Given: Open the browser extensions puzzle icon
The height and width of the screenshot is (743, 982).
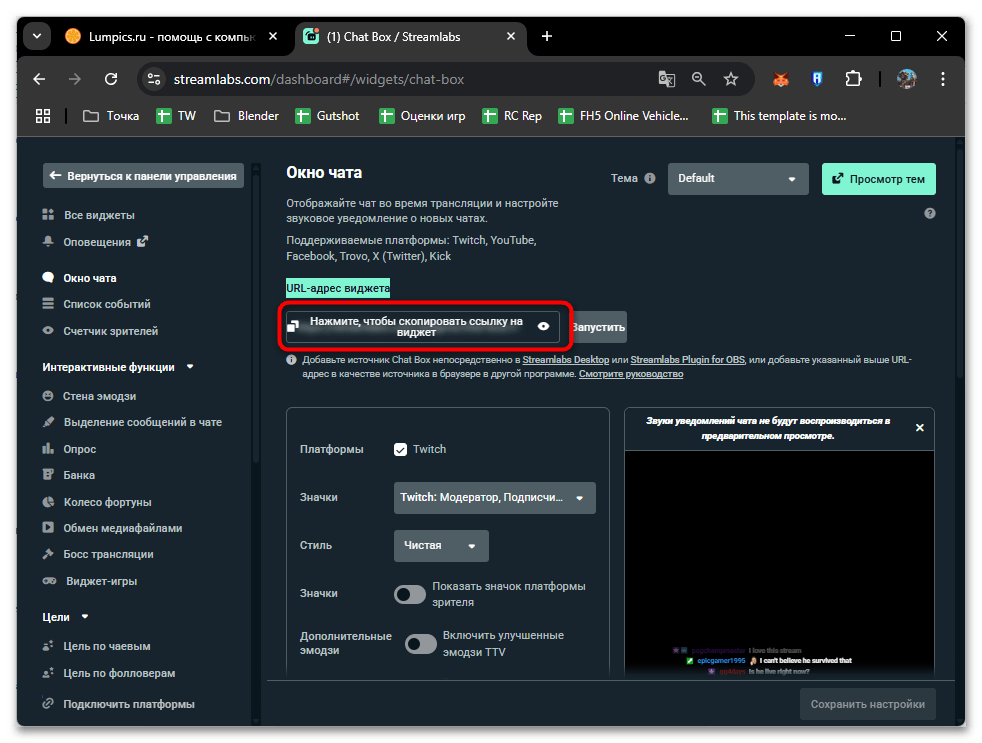Looking at the screenshot, I should [853, 79].
